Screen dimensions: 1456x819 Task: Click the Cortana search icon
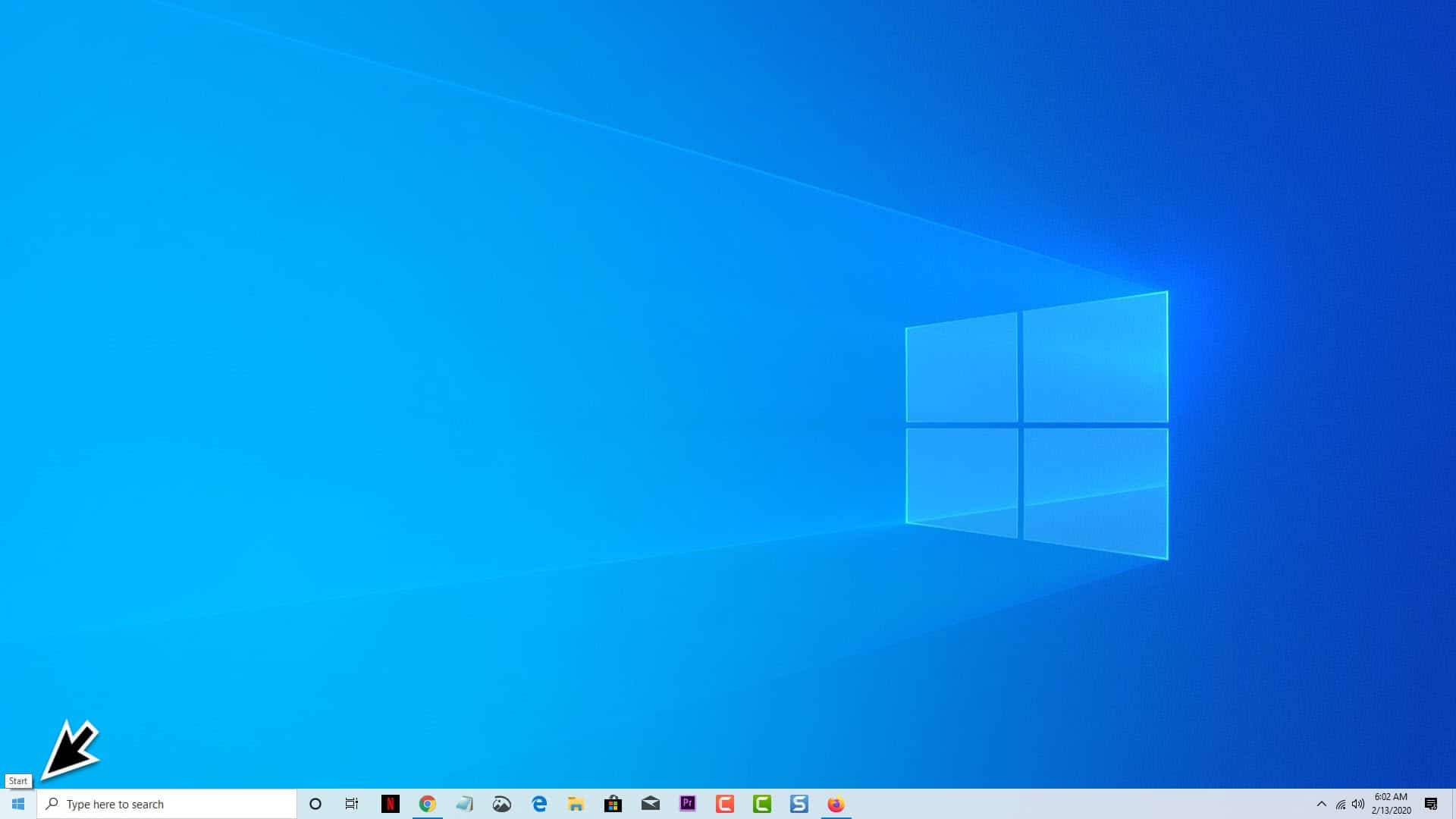coord(315,804)
